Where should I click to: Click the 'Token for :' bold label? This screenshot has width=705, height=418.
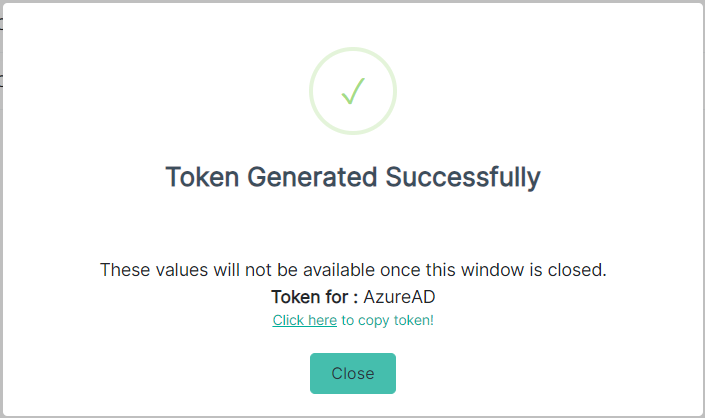click(314, 297)
